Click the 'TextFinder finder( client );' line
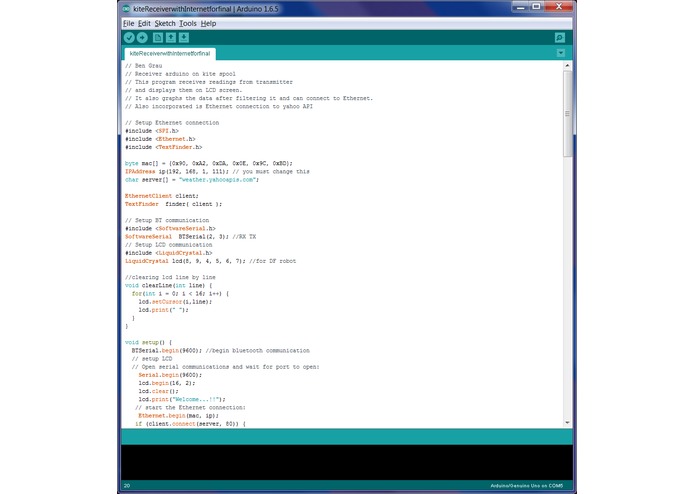This screenshot has height=494, width=695. [173, 204]
